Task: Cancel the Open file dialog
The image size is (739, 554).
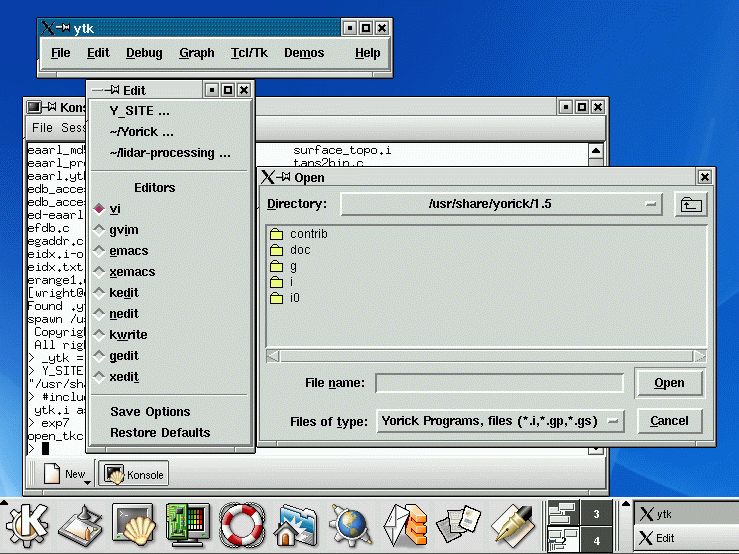Action: 669,421
